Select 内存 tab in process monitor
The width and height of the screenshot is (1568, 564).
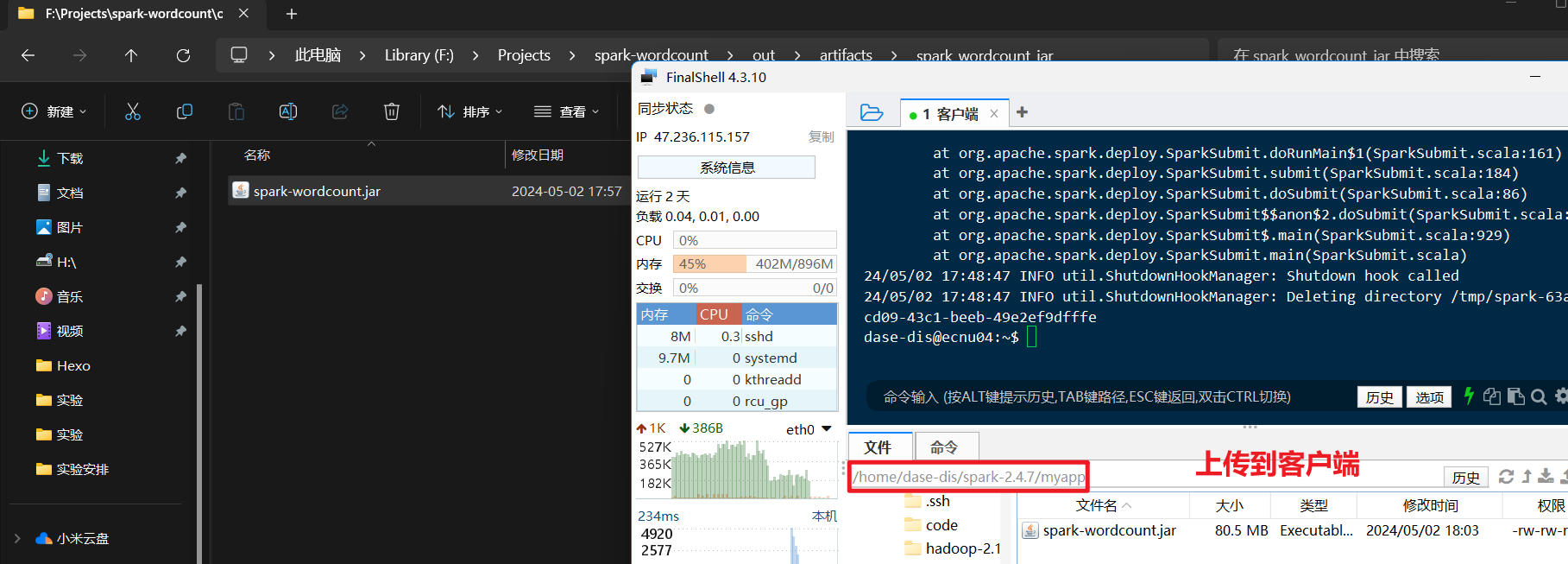click(x=665, y=314)
